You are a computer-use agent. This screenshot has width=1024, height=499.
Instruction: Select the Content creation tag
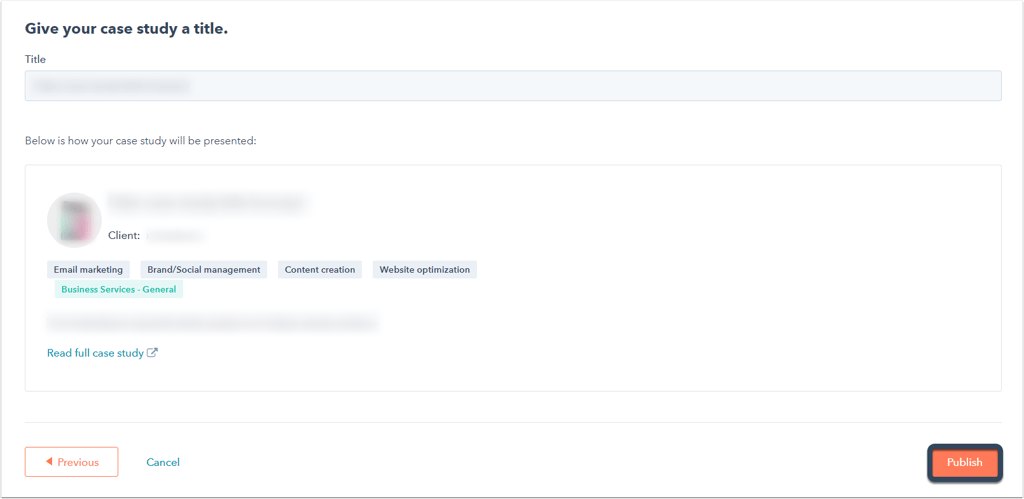click(320, 270)
